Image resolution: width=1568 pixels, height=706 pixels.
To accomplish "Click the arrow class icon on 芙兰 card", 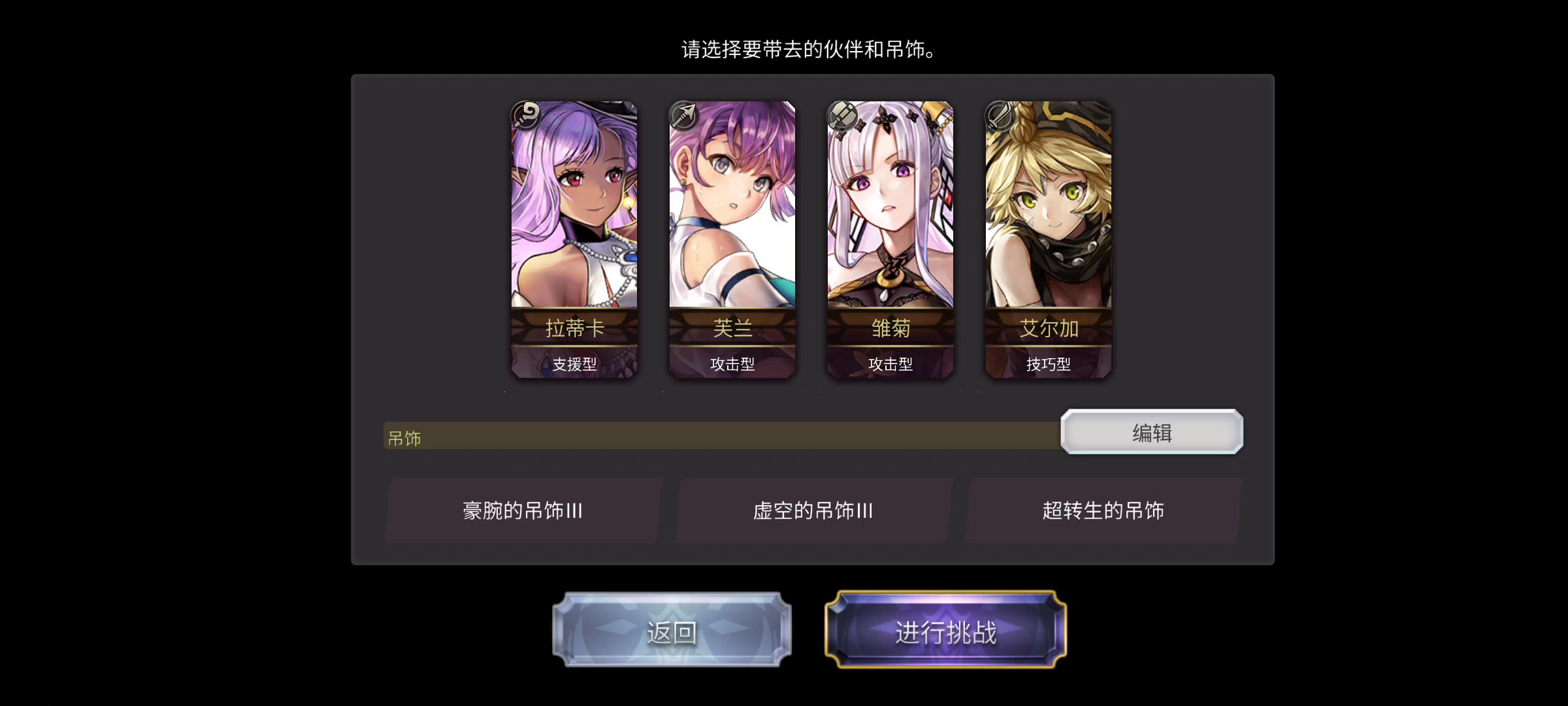I will tap(684, 116).
